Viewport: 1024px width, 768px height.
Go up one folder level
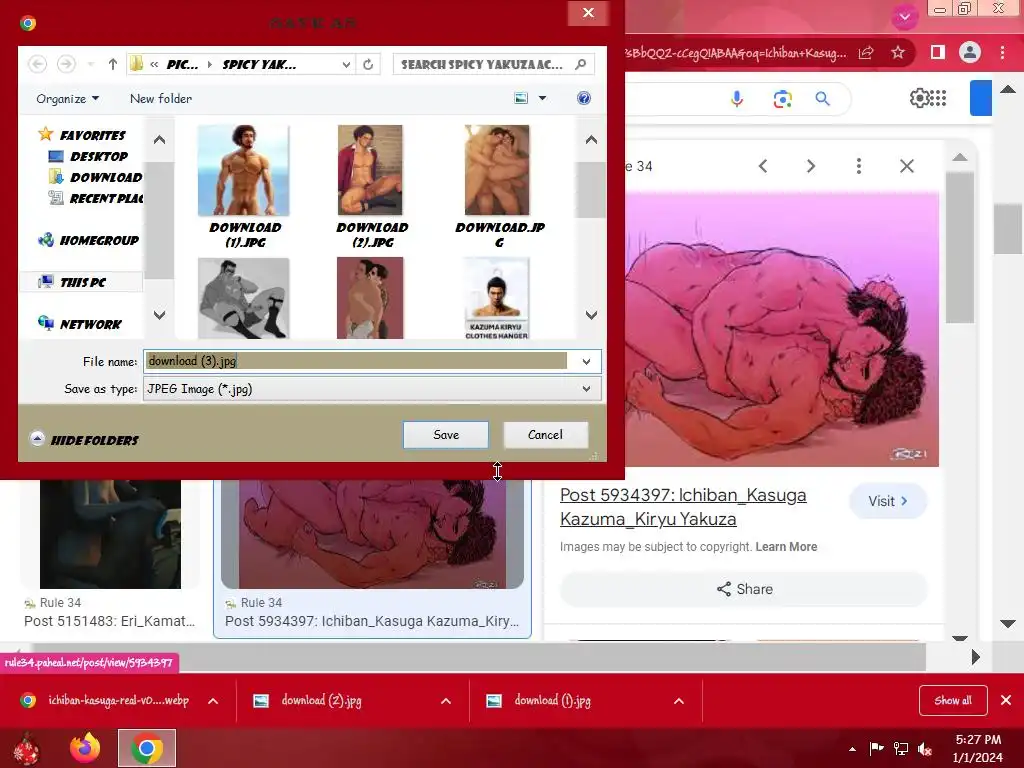[x=113, y=64]
